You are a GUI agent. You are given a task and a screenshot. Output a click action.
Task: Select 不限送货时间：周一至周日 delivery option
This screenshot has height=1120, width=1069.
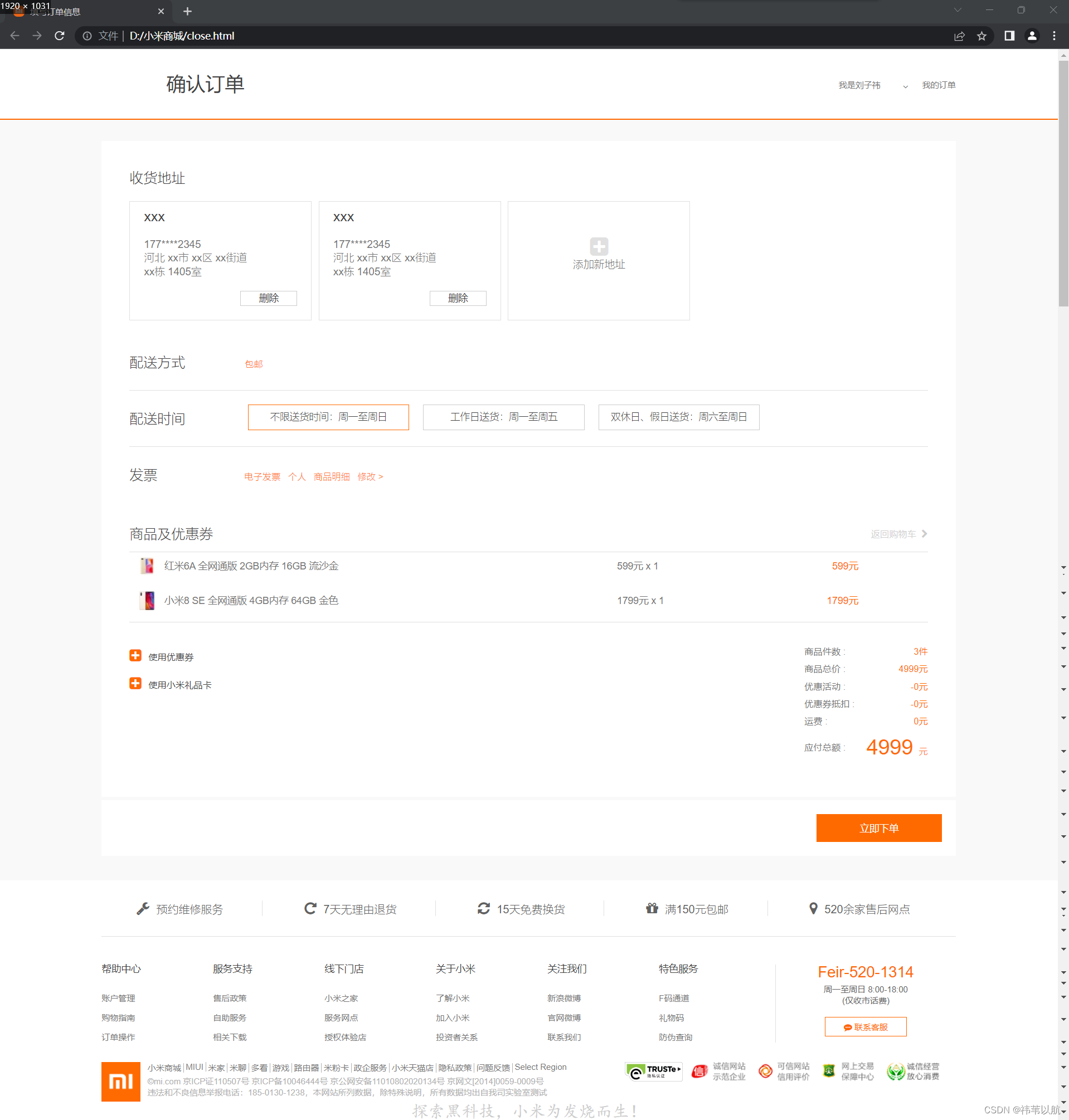point(328,417)
